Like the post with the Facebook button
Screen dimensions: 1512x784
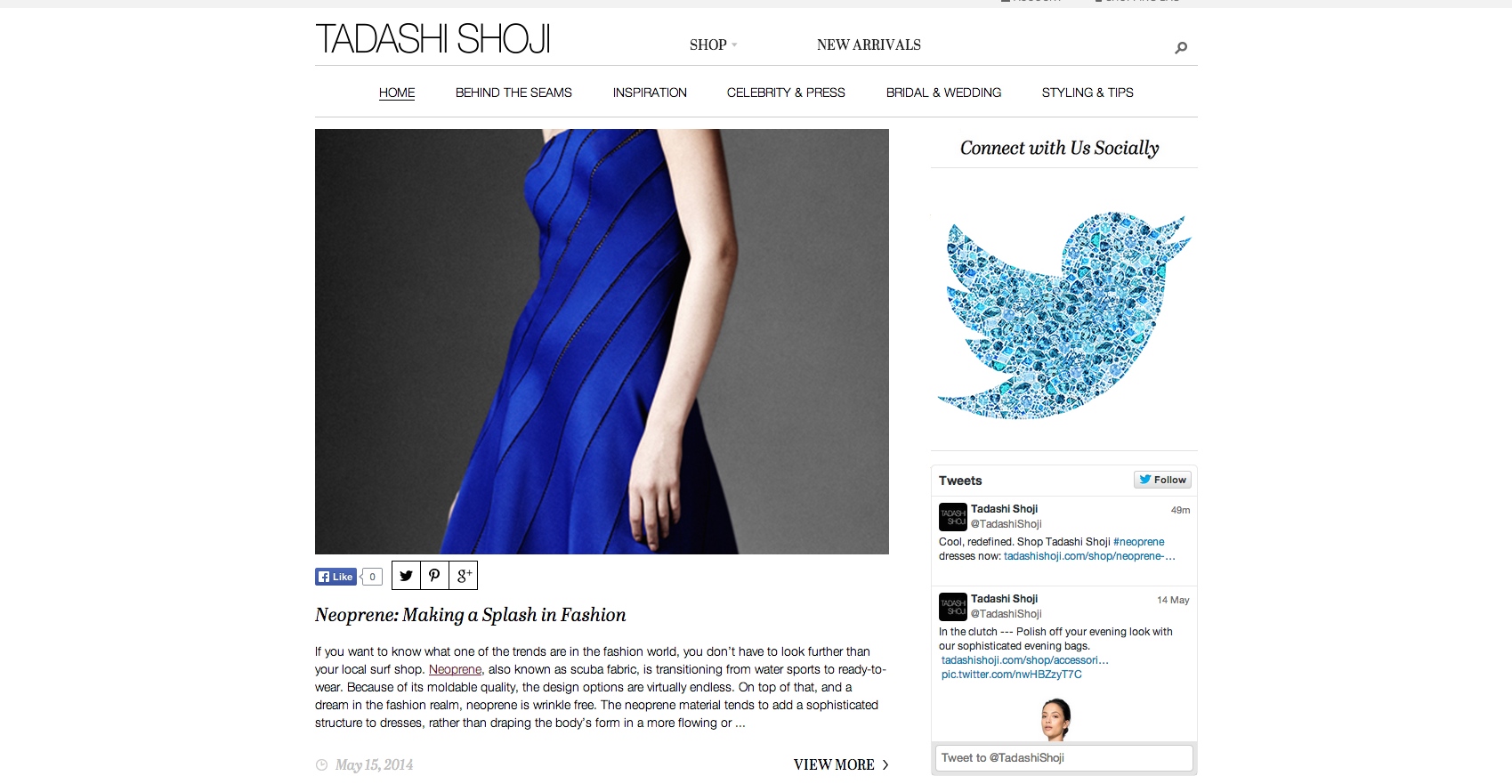(x=336, y=577)
